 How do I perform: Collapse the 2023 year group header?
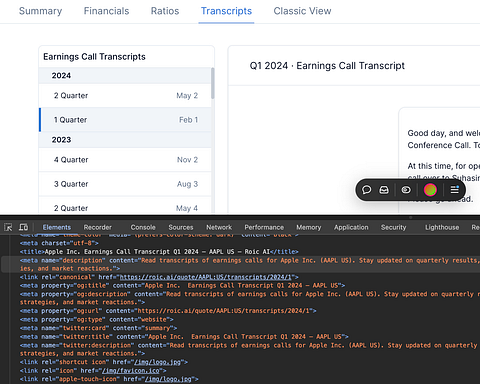pos(125,140)
